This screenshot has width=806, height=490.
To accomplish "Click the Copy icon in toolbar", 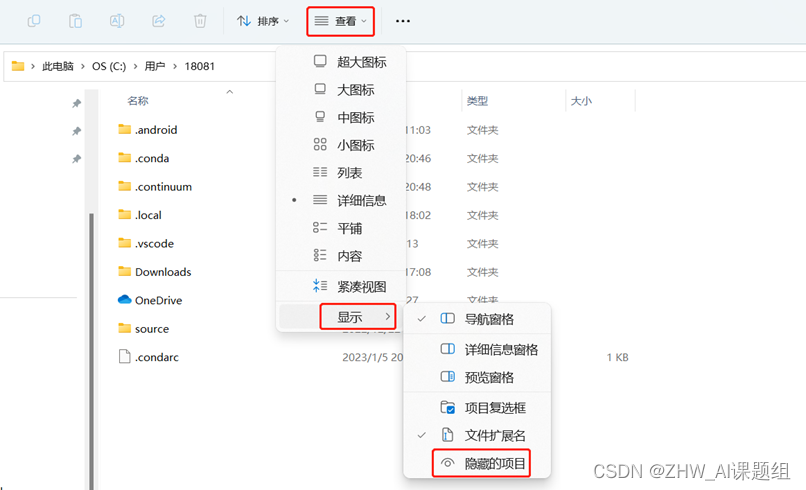I will 34,21.
